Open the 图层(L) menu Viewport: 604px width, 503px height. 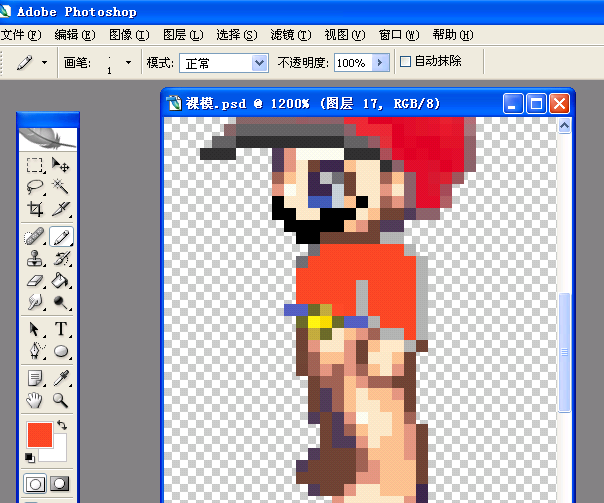pyautogui.click(x=183, y=35)
